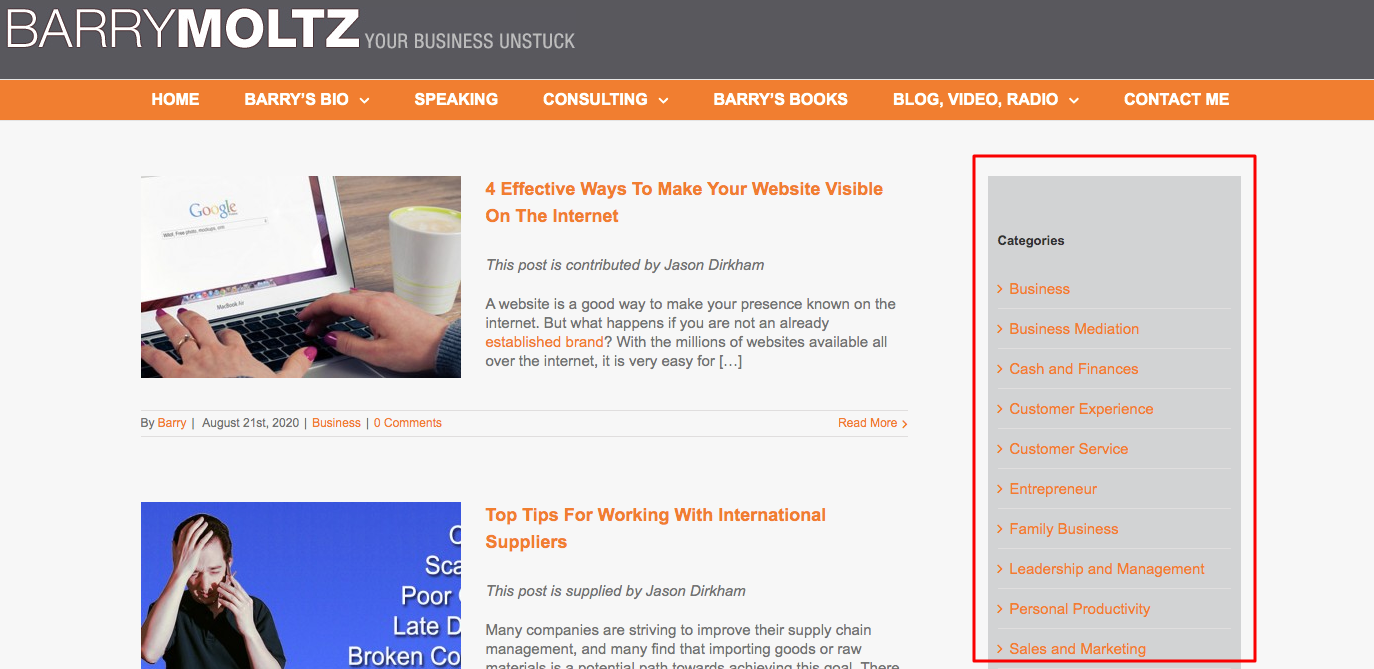Viewport: 1374px width, 669px height.
Task: Expand the Consulting dropdown chevron
Action: (x=663, y=100)
